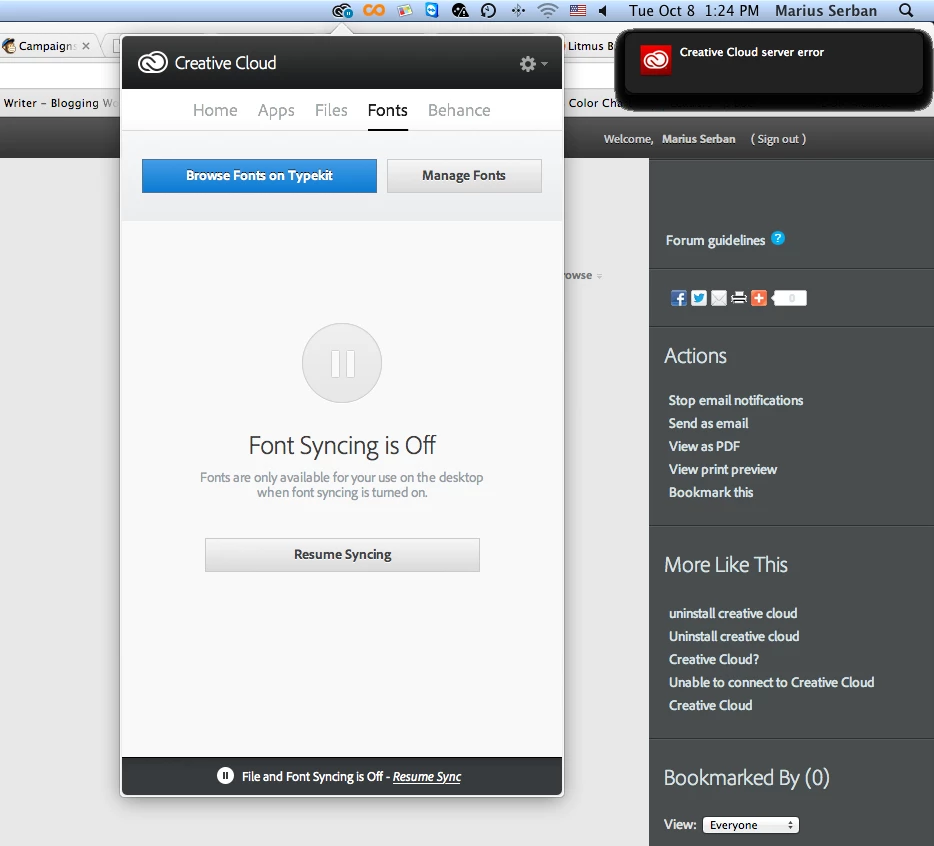The width and height of the screenshot is (934, 846).
Task: Open capitalized 'Uninstall creative cloud' link
Action: [x=734, y=636]
